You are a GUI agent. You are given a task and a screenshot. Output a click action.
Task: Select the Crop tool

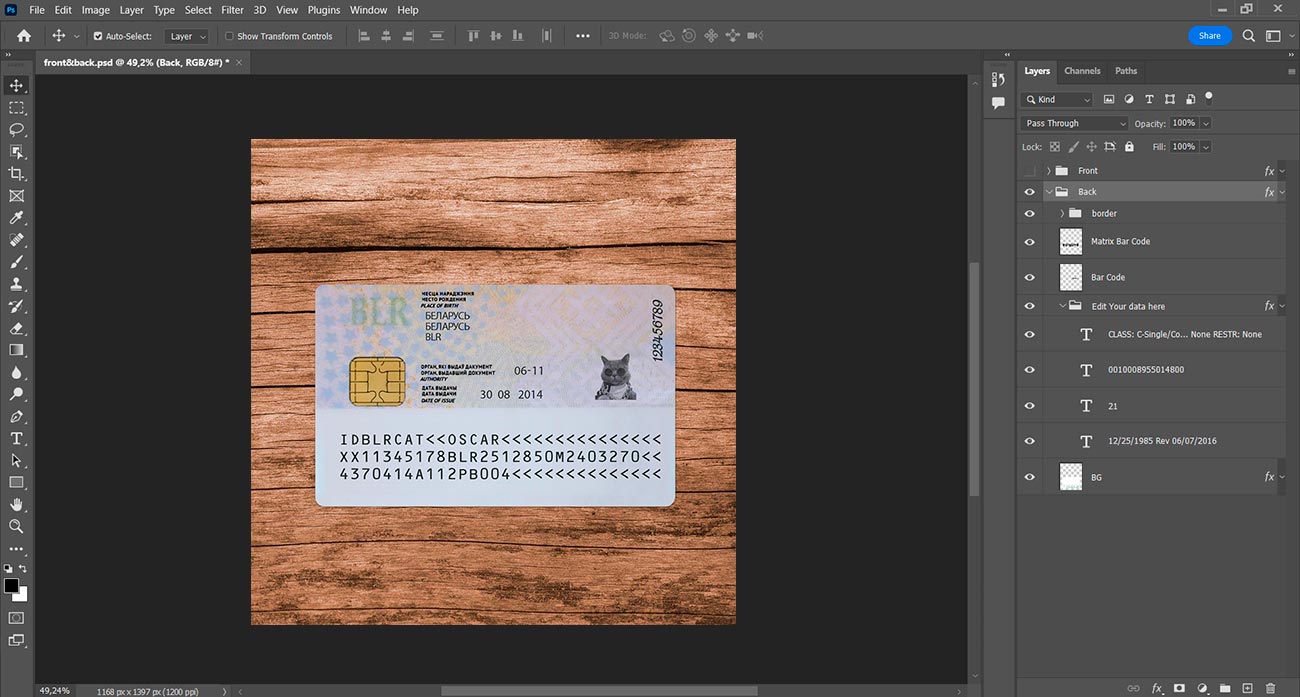pyautogui.click(x=16, y=174)
